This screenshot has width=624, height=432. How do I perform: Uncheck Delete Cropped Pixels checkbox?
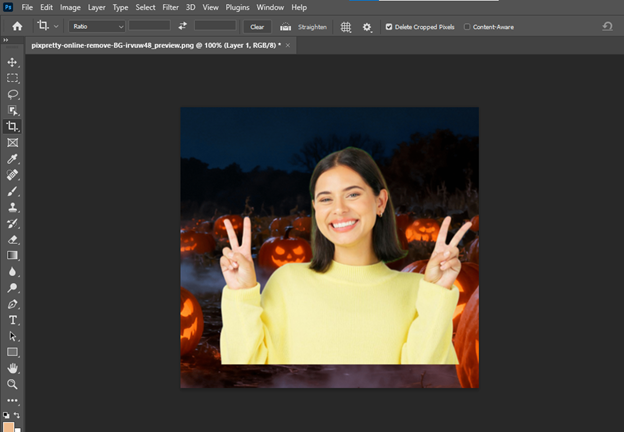pyautogui.click(x=389, y=27)
